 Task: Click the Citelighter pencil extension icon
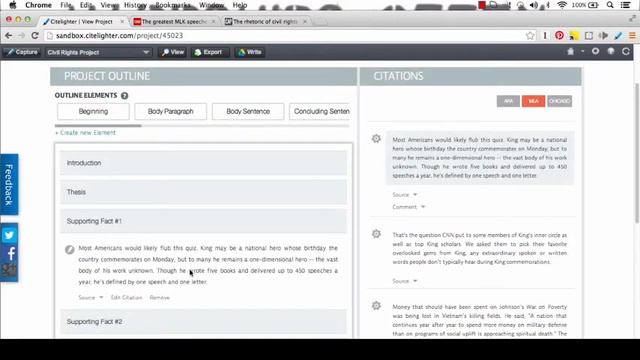click(x=618, y=36)
